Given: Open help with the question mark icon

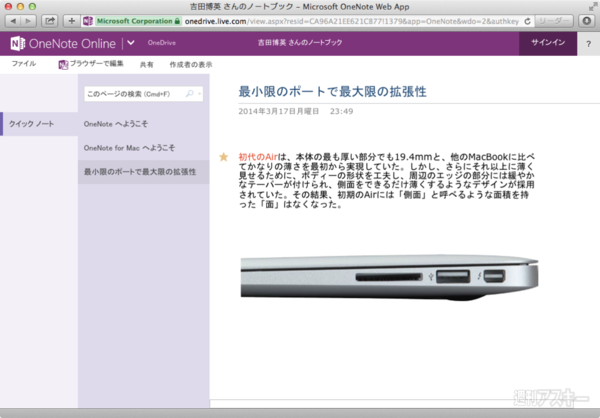Looking at the screenshot, I should [x=589, y=44].
